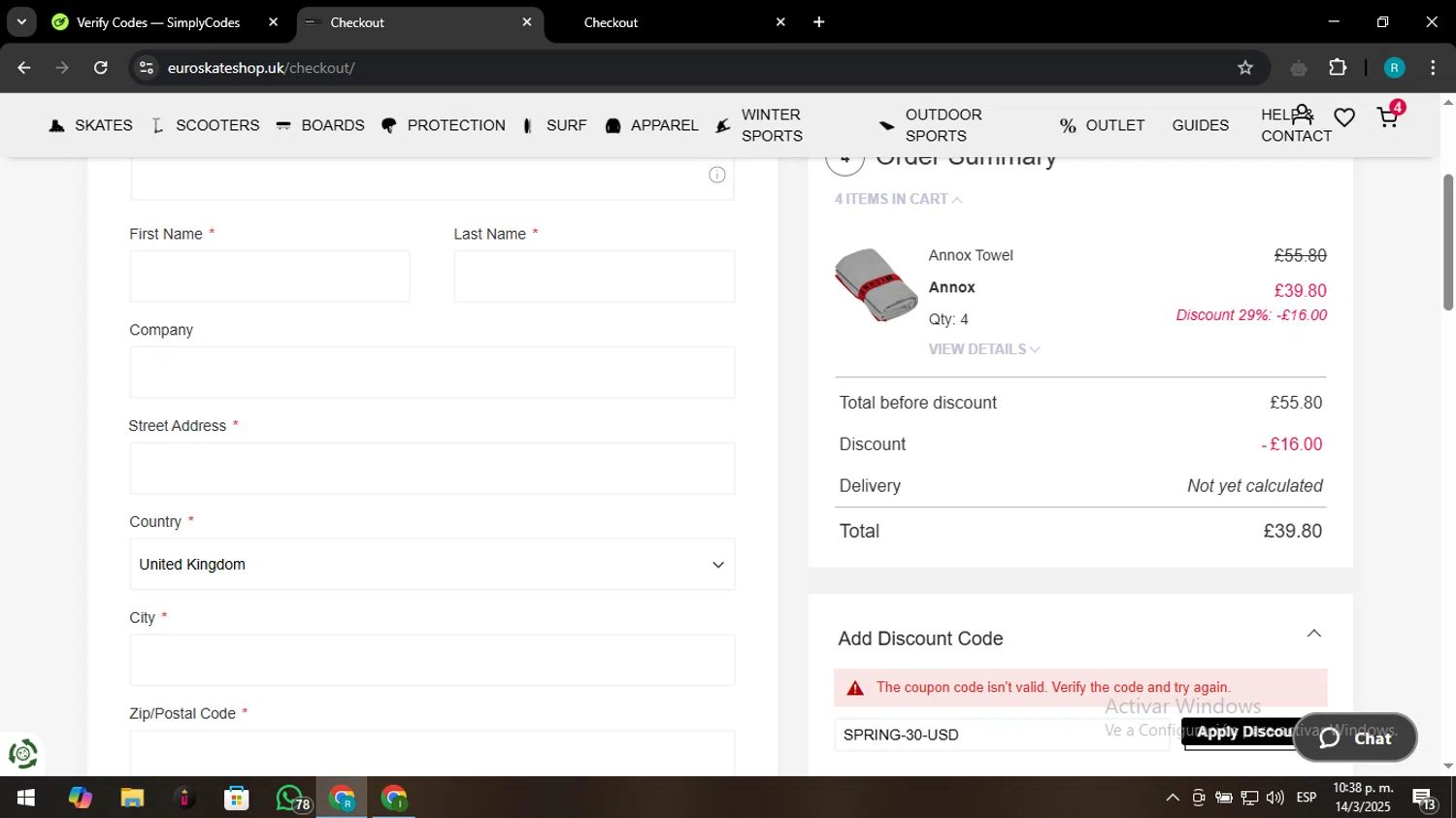The height and width of the screenshot is (818, 1456).
Task: Open Windows Start menu
Action: tap(26, 798)
